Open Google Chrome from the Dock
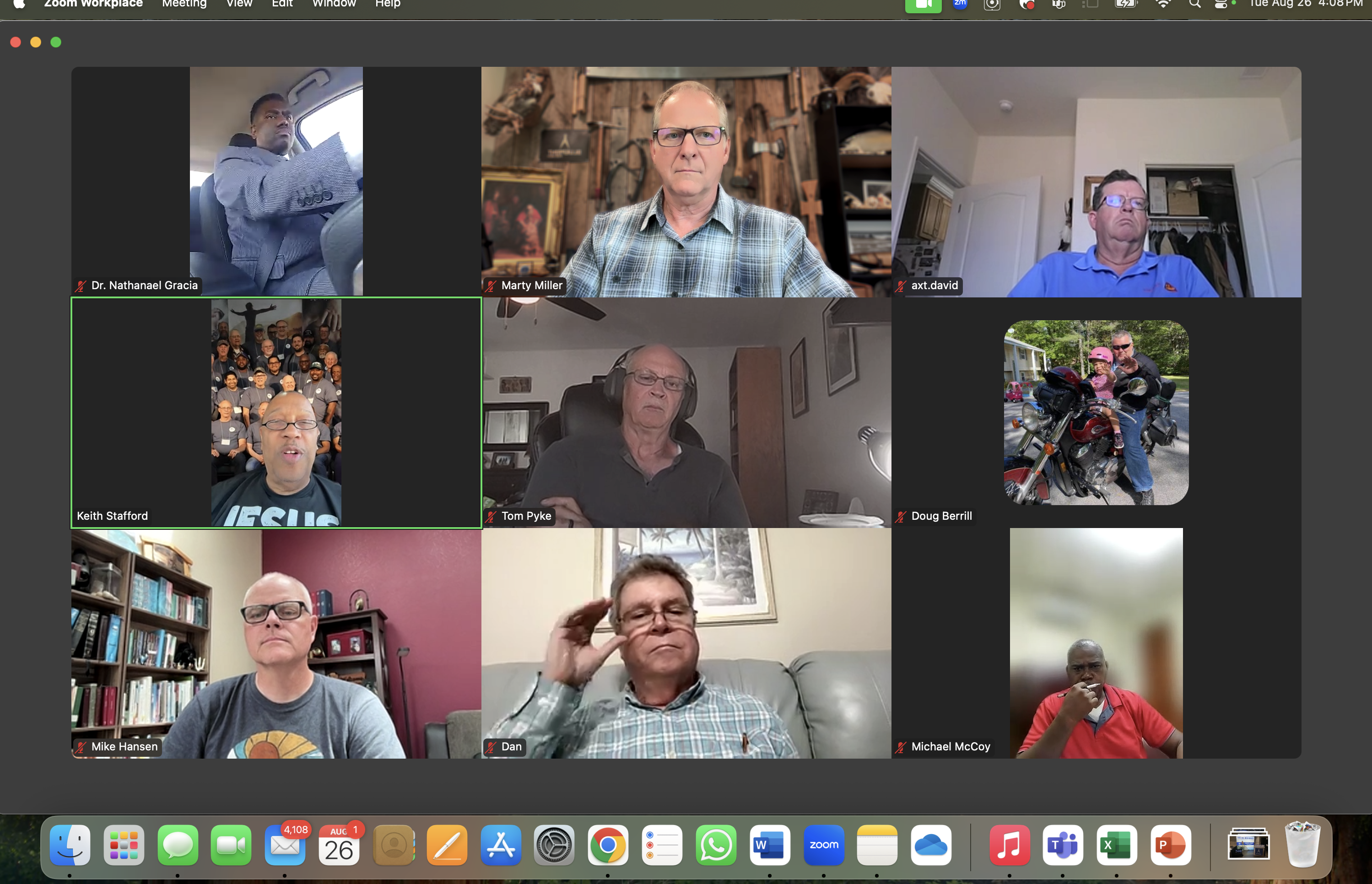The image size is (1372, 884). pyautogui.click(x=607, y=845)
